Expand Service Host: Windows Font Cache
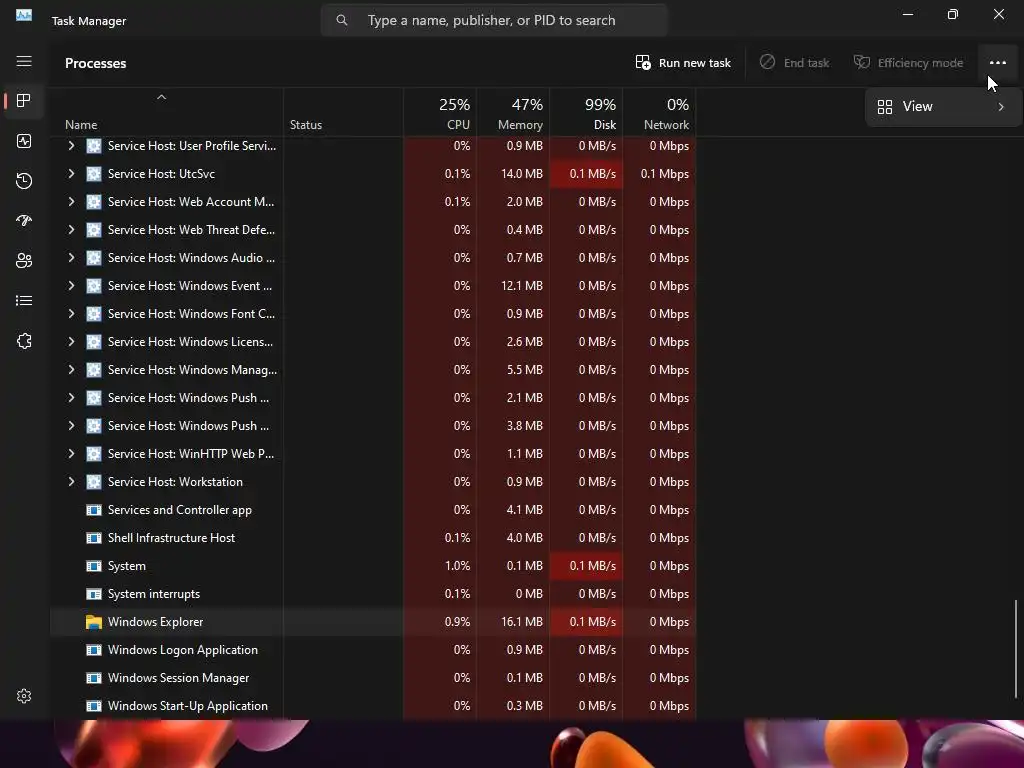 point(71,314)
